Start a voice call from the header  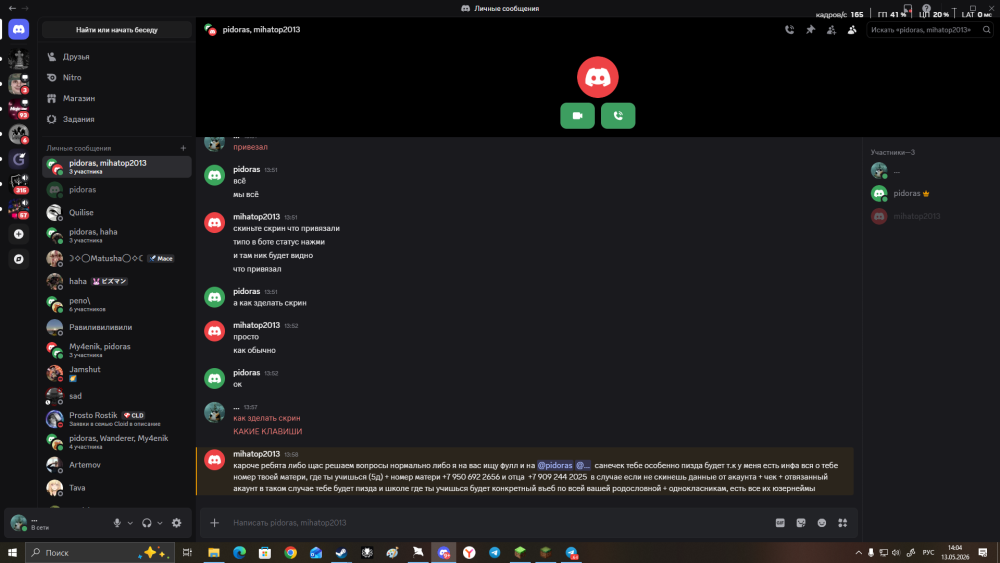790,29
